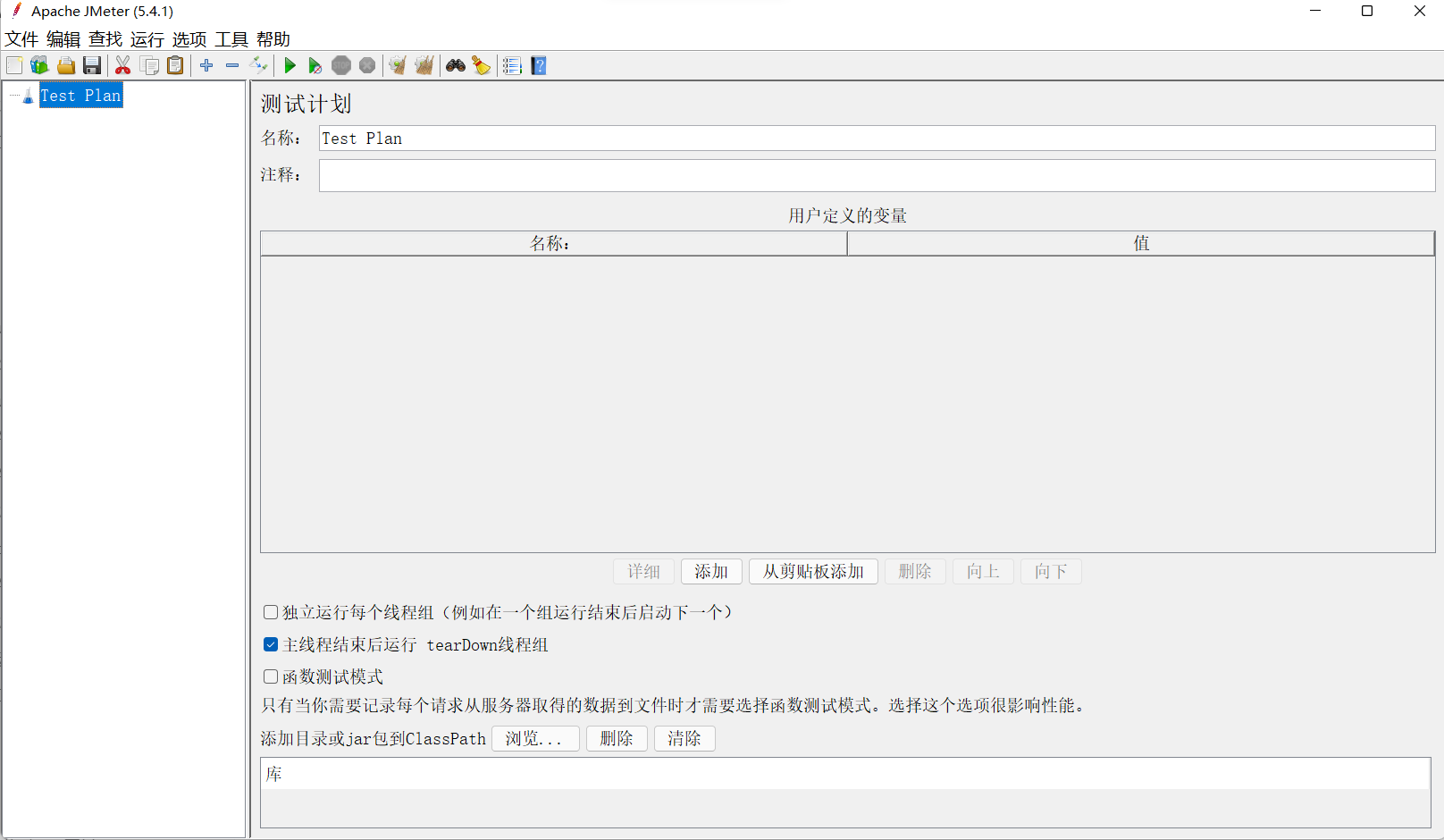The width and height of the screenshot is (1444, 840).
Task: Open the 查找 menu
Action: [x=105, y=39]
